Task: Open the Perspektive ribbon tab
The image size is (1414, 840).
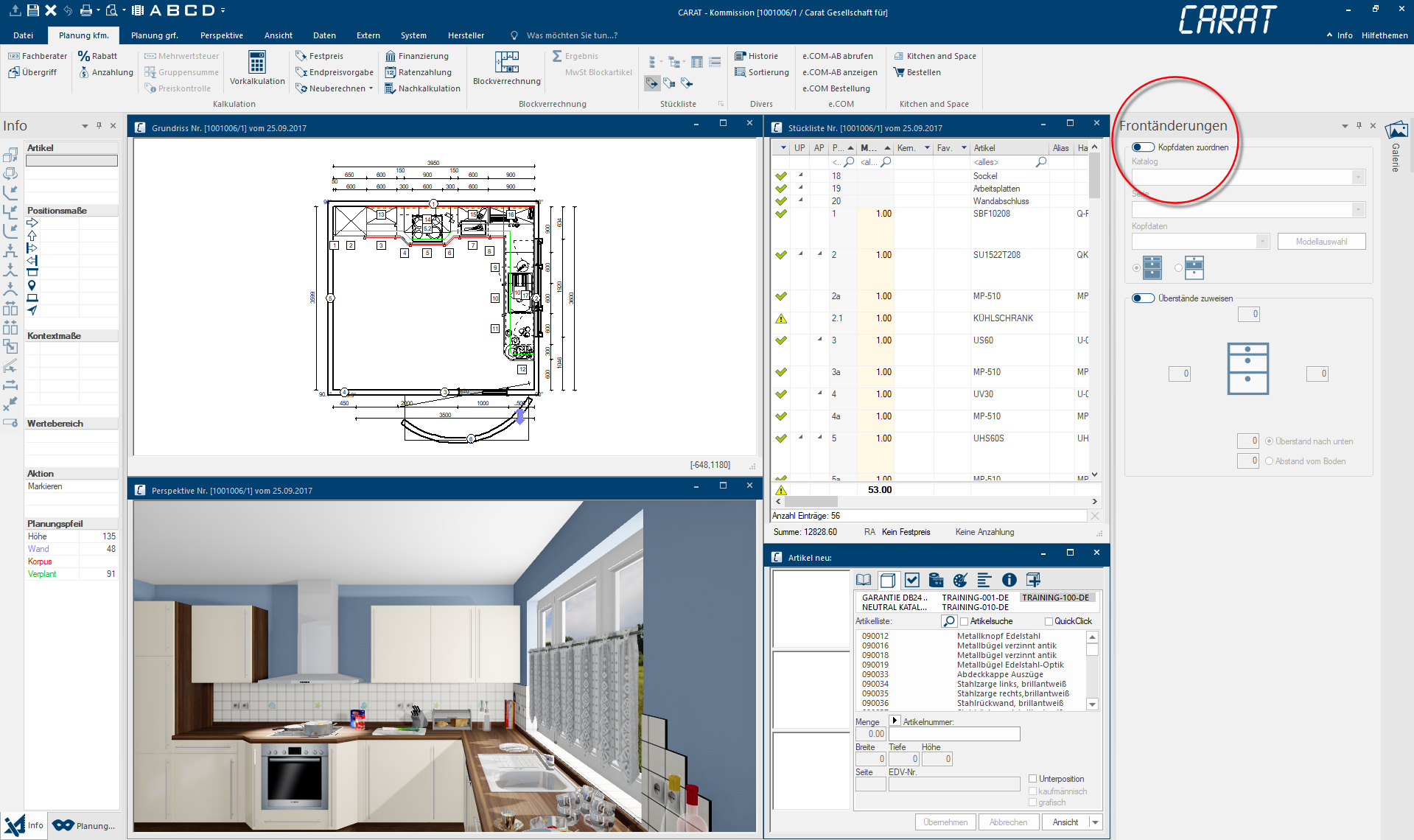Action: (221, 35)
